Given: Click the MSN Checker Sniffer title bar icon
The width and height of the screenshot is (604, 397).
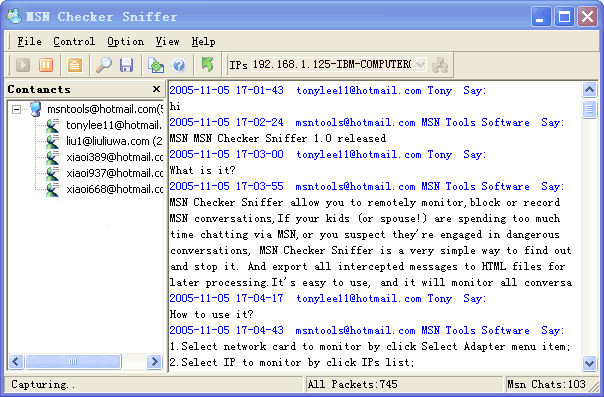Looking at the screenshot, I should pyautogui.click(x=14, y=16).
